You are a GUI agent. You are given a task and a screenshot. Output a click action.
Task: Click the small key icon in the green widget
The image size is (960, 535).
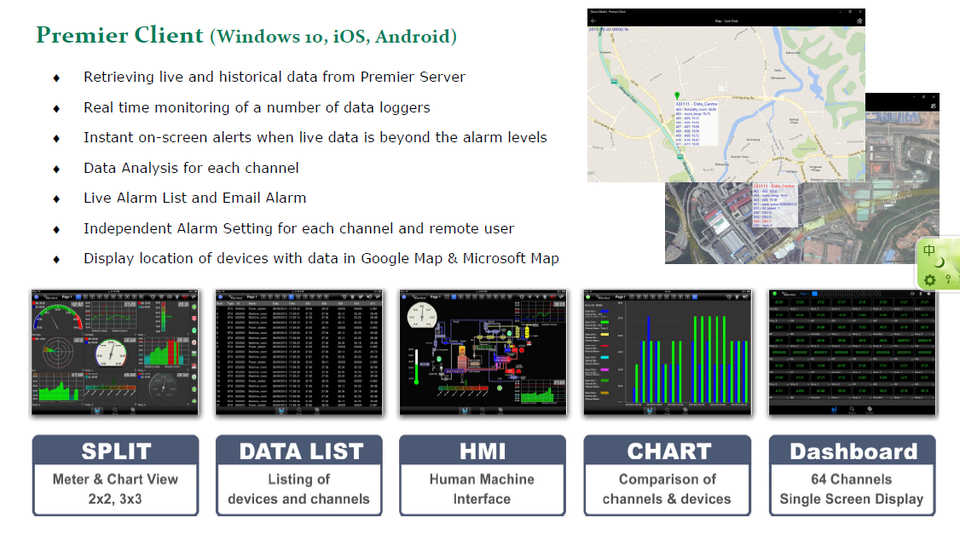pyautogui.click(x=948, y=279)
